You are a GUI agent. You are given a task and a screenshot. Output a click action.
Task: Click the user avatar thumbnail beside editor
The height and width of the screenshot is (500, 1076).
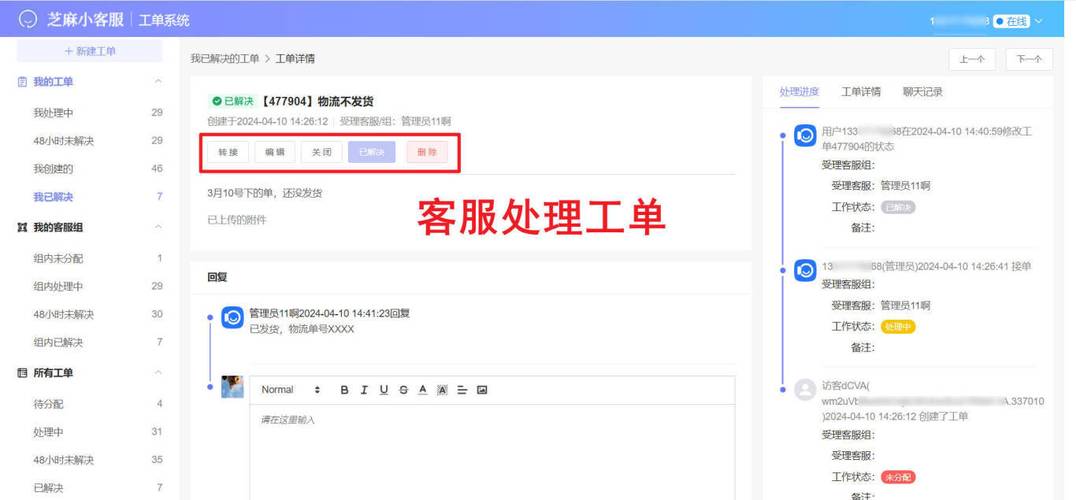(x=233, y=387)
